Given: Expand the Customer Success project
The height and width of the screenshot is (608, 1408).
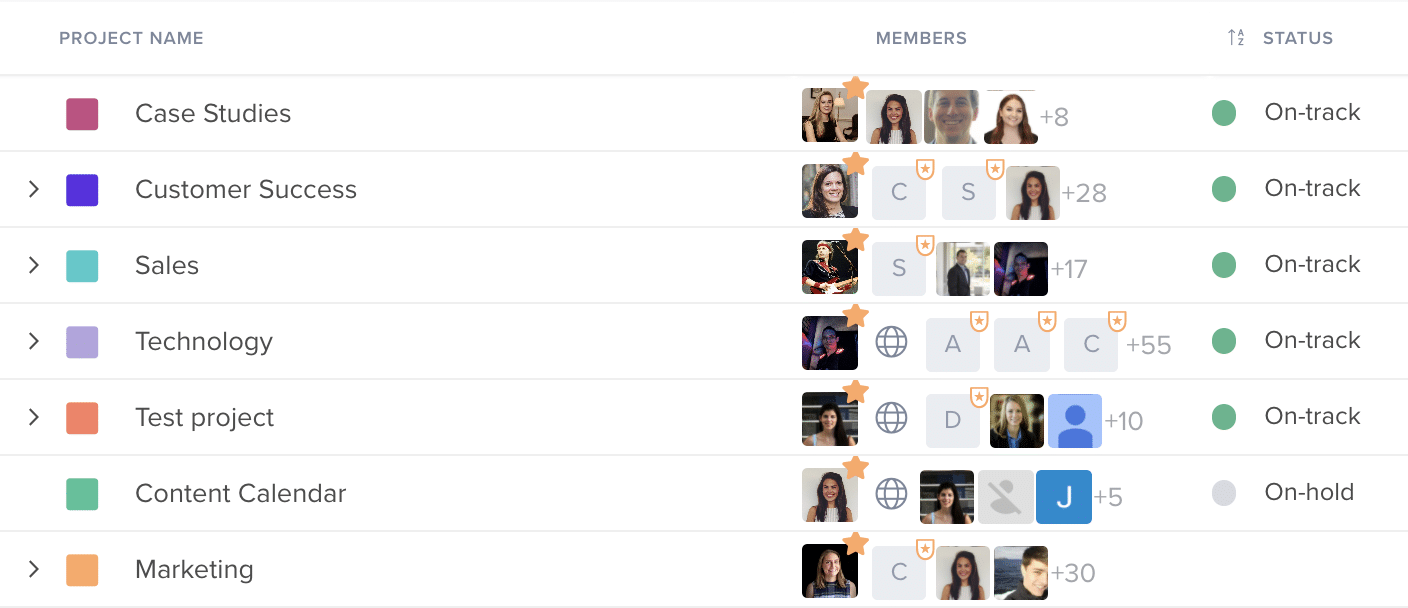Looking at the screenshot, I should 34,189.
